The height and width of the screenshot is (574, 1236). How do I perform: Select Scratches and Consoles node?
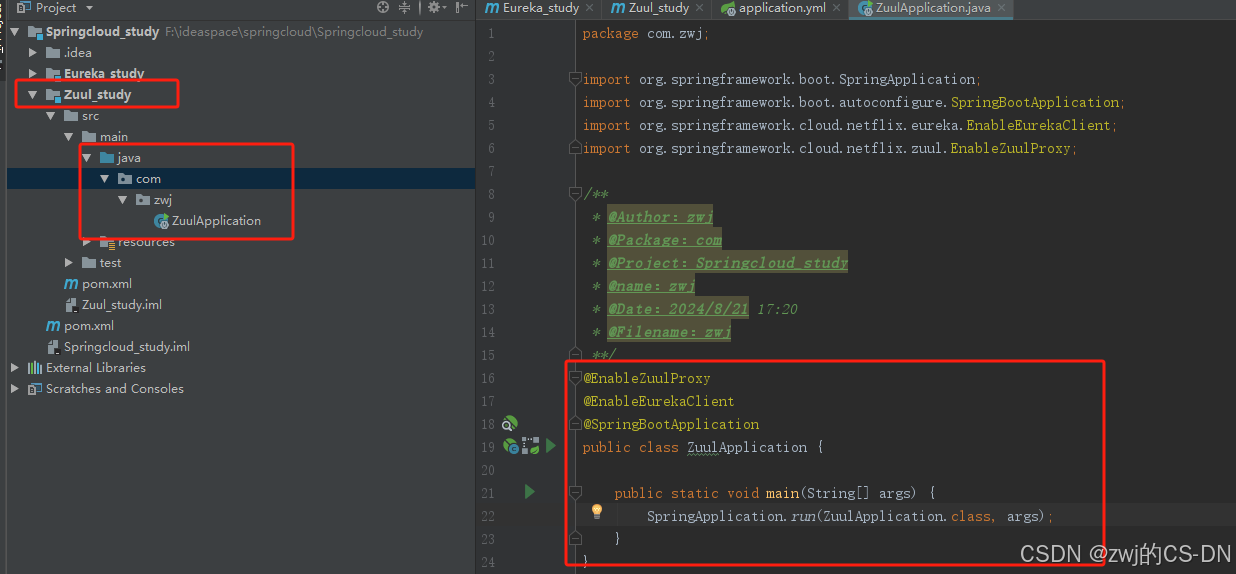coord(115,389)
